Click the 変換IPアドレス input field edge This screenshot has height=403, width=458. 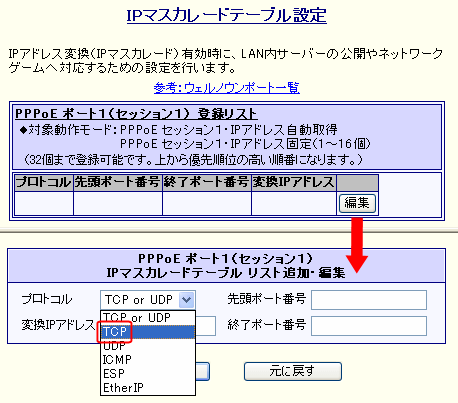click(206, 326)
